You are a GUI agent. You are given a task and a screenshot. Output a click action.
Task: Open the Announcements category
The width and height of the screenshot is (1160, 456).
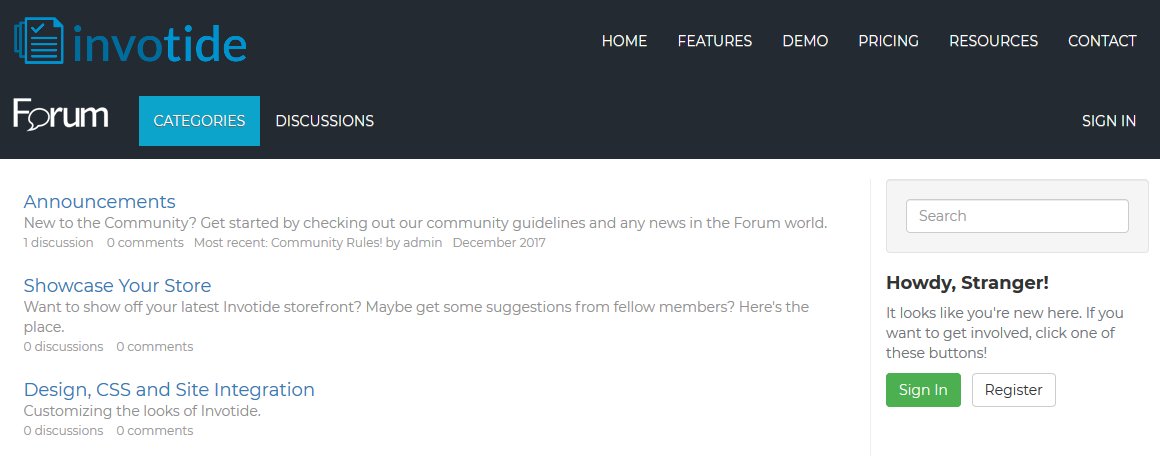(x=99, y=202)
